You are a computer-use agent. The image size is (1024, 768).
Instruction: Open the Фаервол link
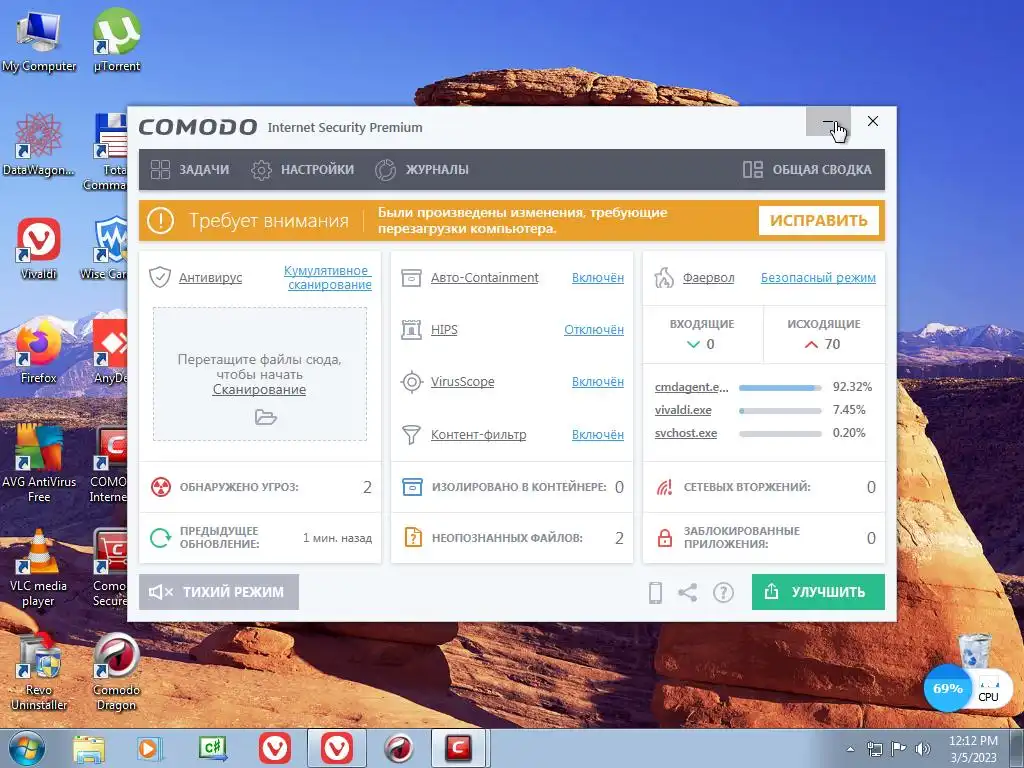coord(709,278)
